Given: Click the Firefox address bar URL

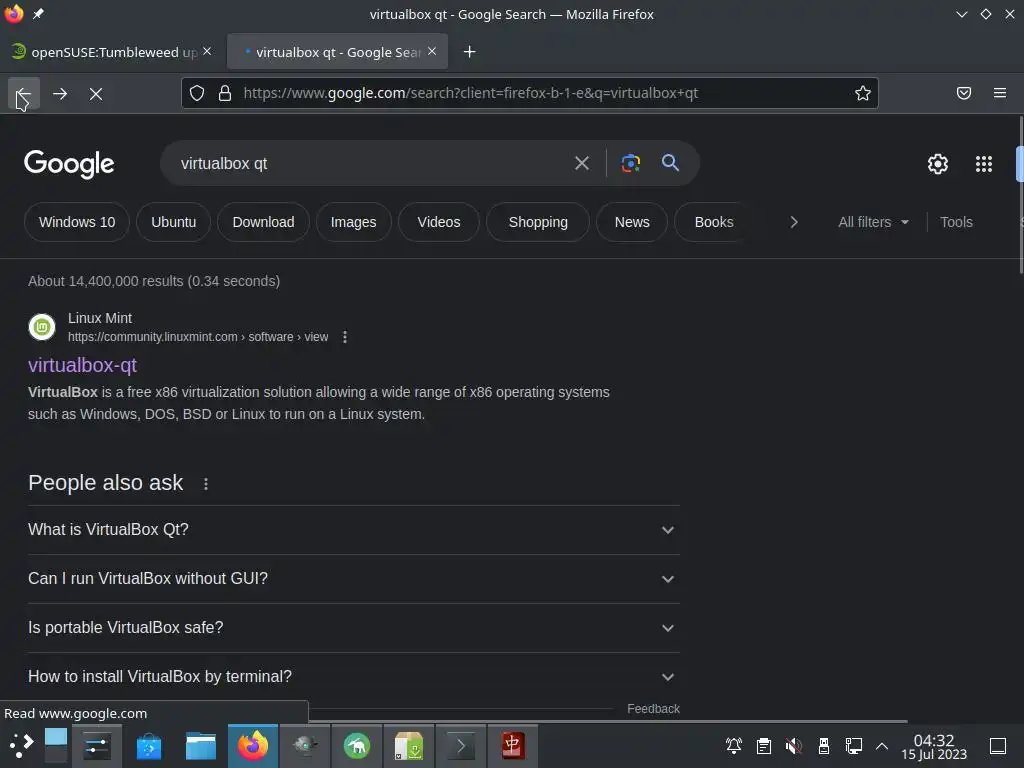Looking at the screenshot, I should coord(470,93).
